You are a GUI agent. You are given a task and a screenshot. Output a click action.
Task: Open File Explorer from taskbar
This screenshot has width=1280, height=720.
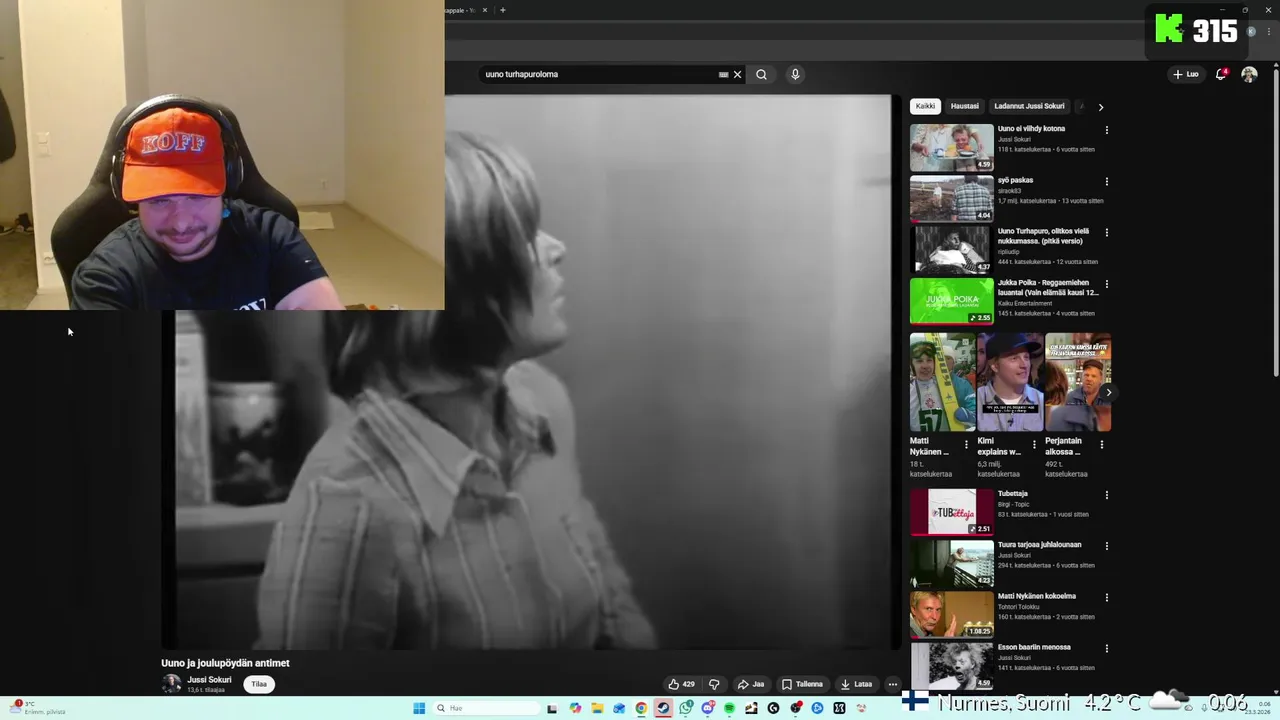[597, 708]
